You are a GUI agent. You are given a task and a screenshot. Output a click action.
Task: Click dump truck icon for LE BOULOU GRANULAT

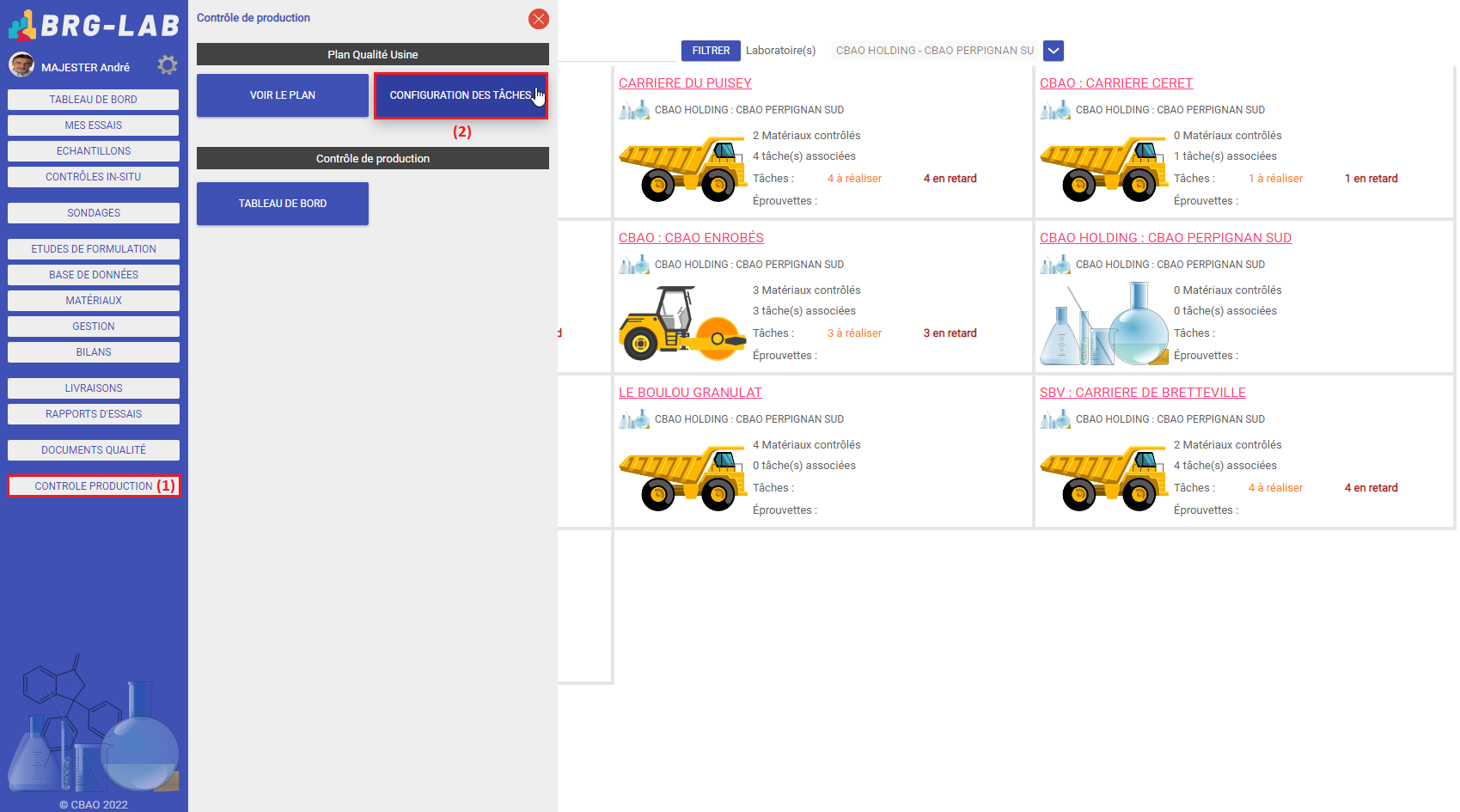682,478
